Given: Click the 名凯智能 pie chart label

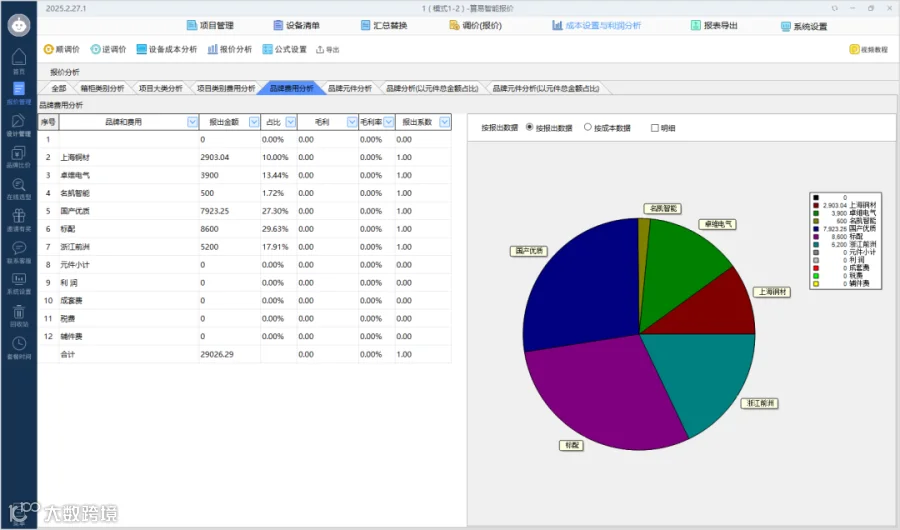Looking at the screenshot, I should click(x=664, y=208).
